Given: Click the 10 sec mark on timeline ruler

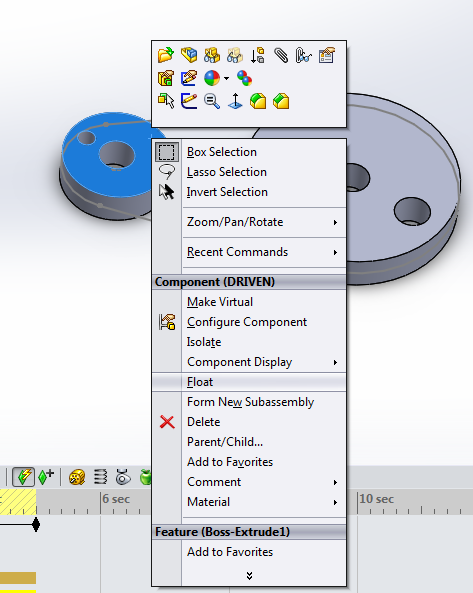Looking at the screenshot, I should click(377, 499).
